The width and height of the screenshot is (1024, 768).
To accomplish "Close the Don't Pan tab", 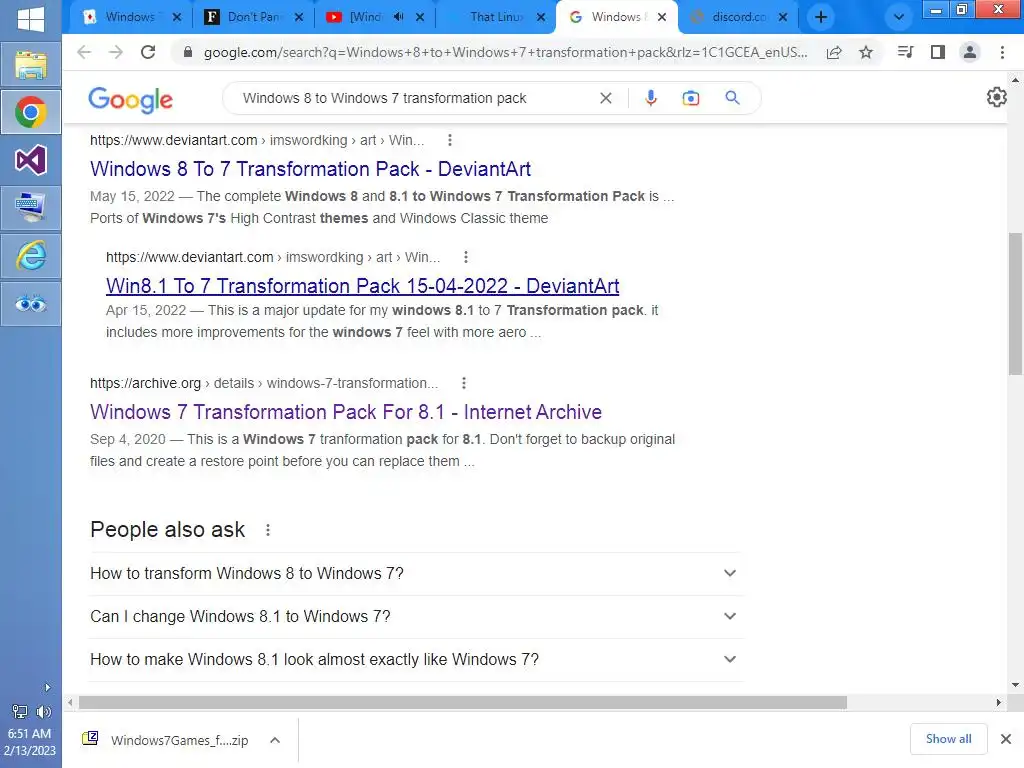I will pyautogui.click(x=299, y=17).
